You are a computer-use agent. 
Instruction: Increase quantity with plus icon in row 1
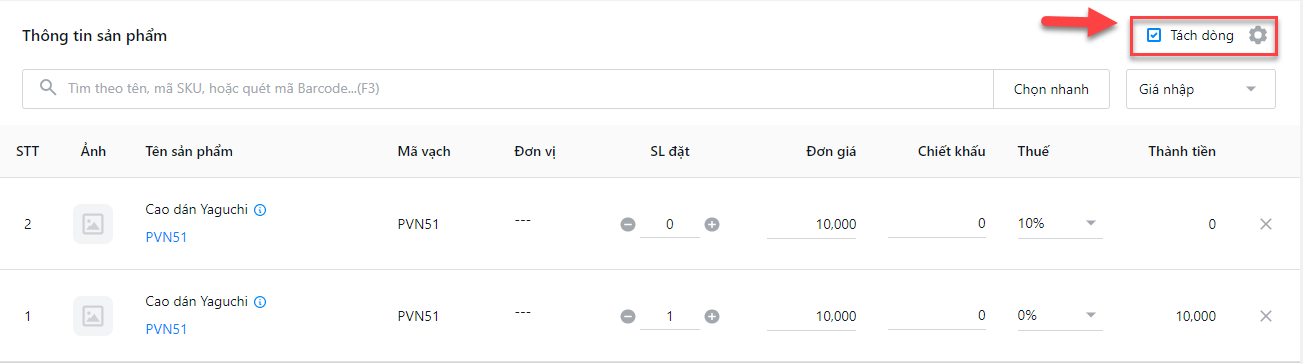point(712,316)
